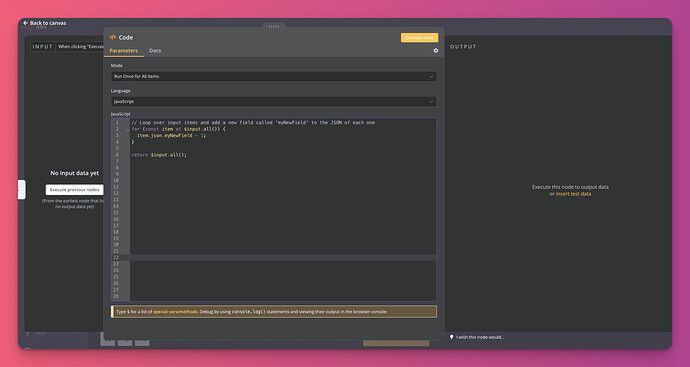This screenshot has height=367, width=690.
Task: Click the item.json.myNewField assignment line
Action: (x=172, y=136)
